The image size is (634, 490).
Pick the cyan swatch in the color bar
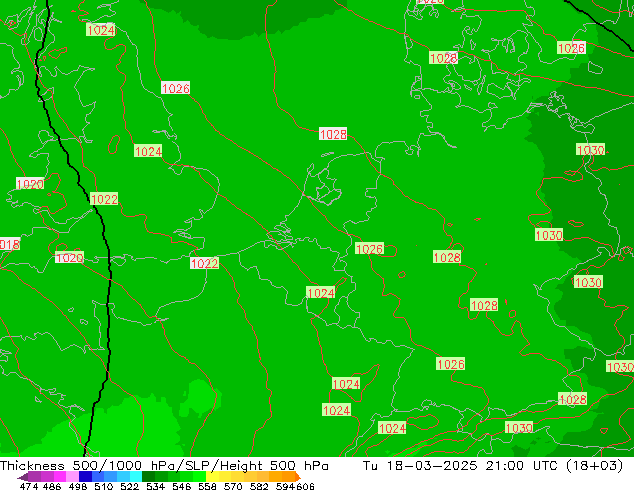(x=135, y=476)
